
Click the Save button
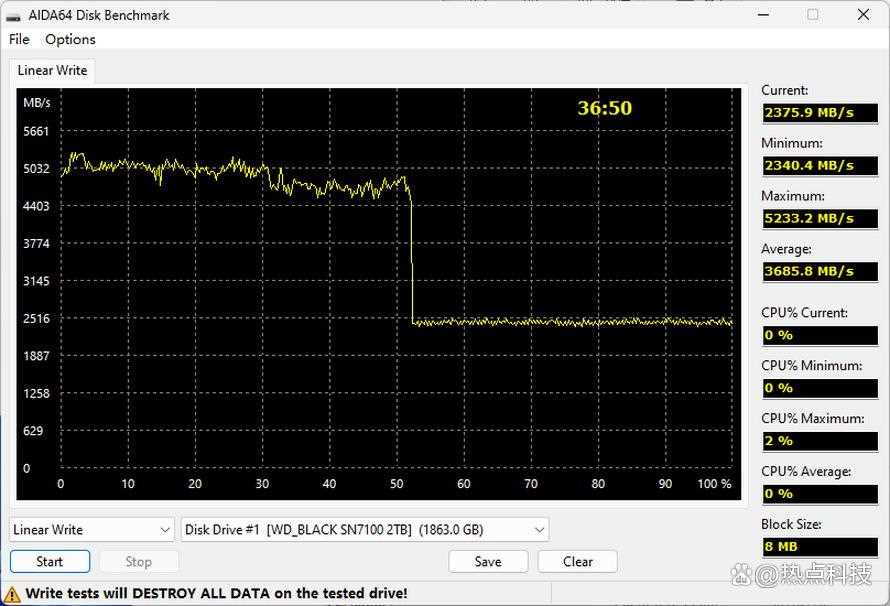pyautogui.click(x=488, y=561)
